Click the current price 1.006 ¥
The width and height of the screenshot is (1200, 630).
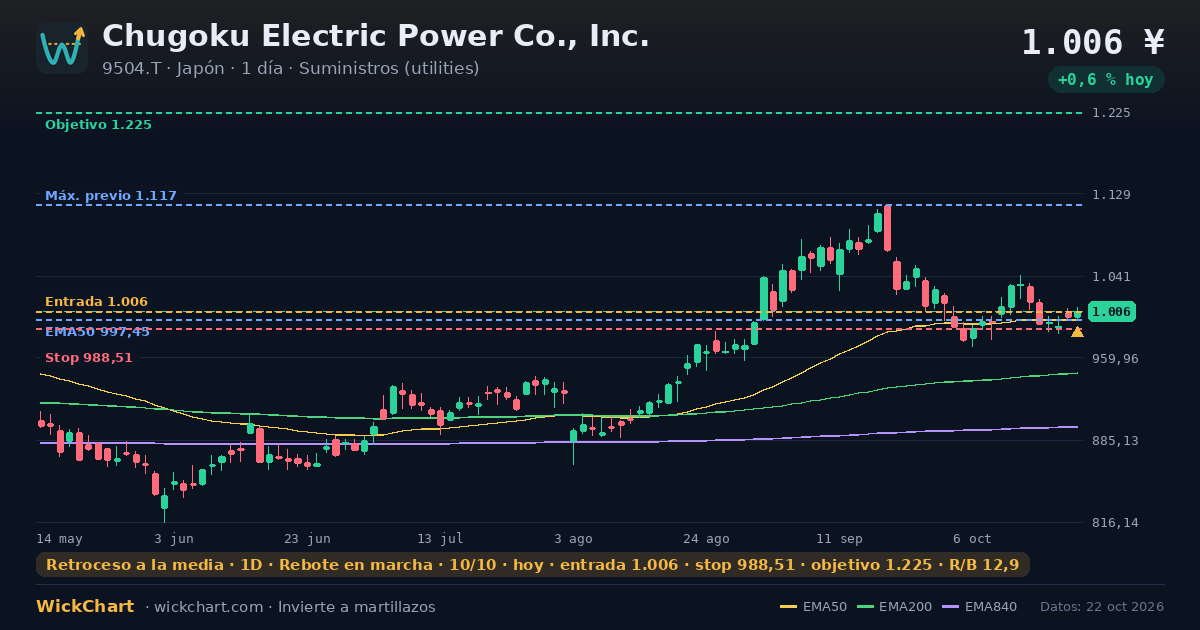tap(1093, 42)
